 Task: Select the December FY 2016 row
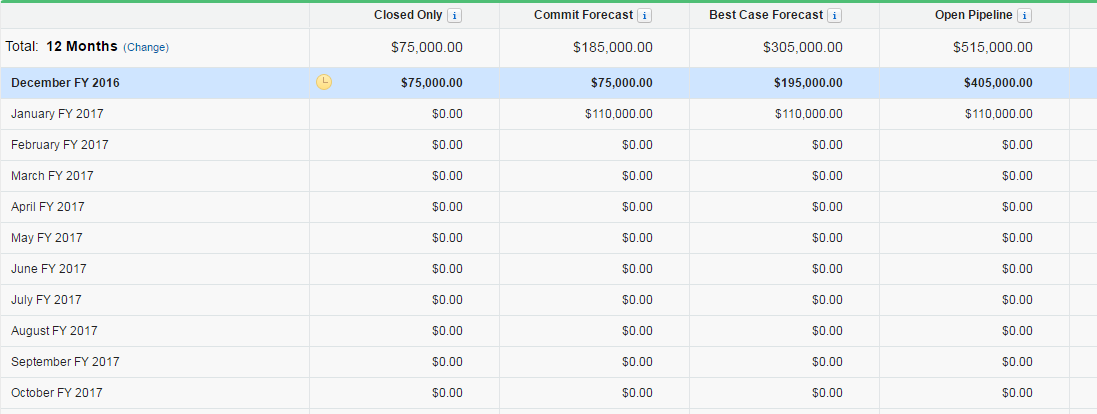(65, 83)
